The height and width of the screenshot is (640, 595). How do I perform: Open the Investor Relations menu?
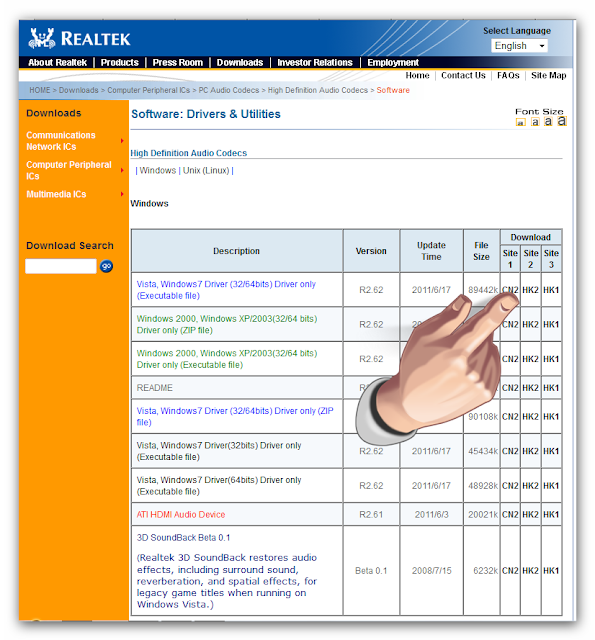click(x=315, y=62)
